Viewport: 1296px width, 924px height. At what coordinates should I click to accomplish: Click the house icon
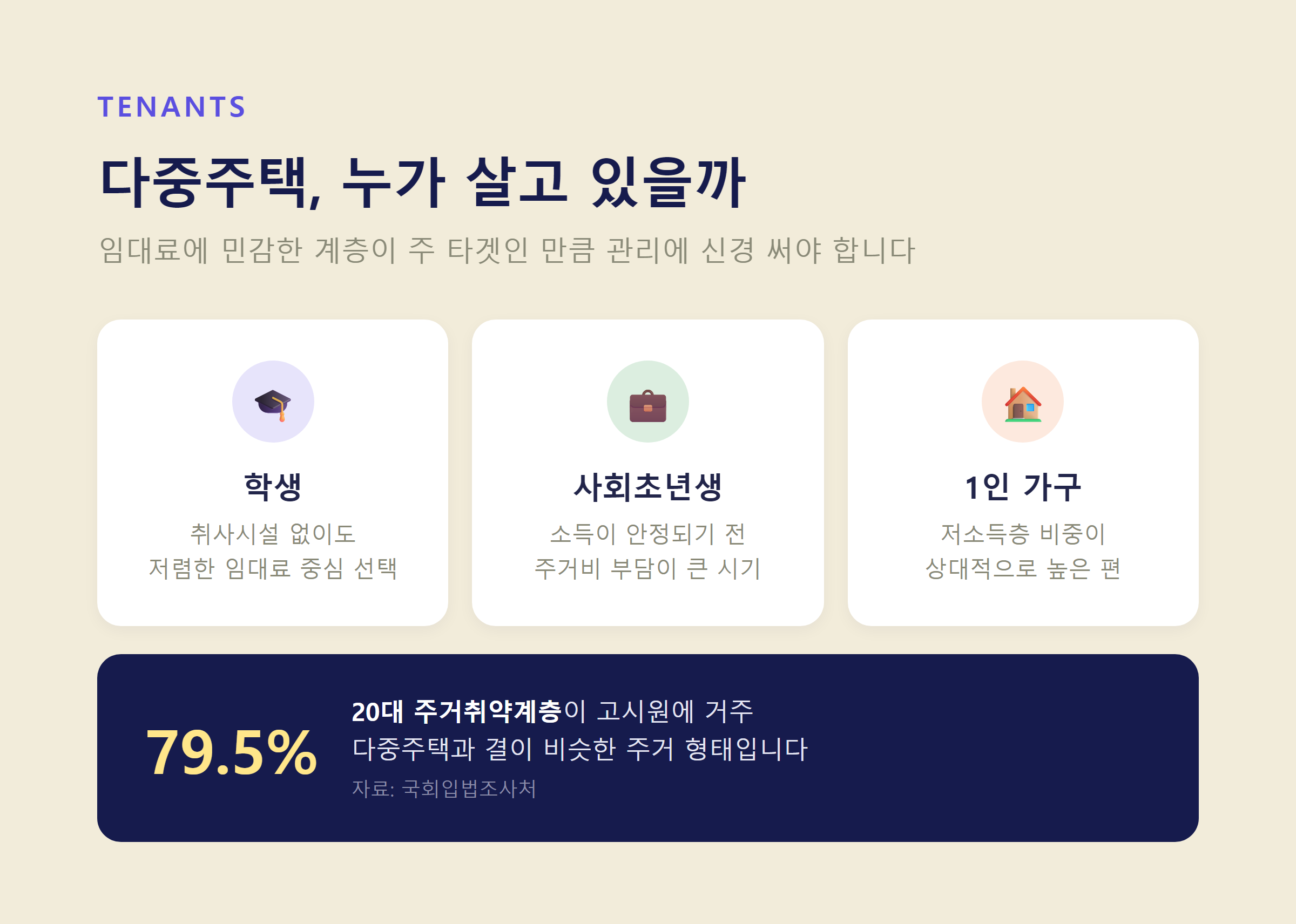(1023, 404)
